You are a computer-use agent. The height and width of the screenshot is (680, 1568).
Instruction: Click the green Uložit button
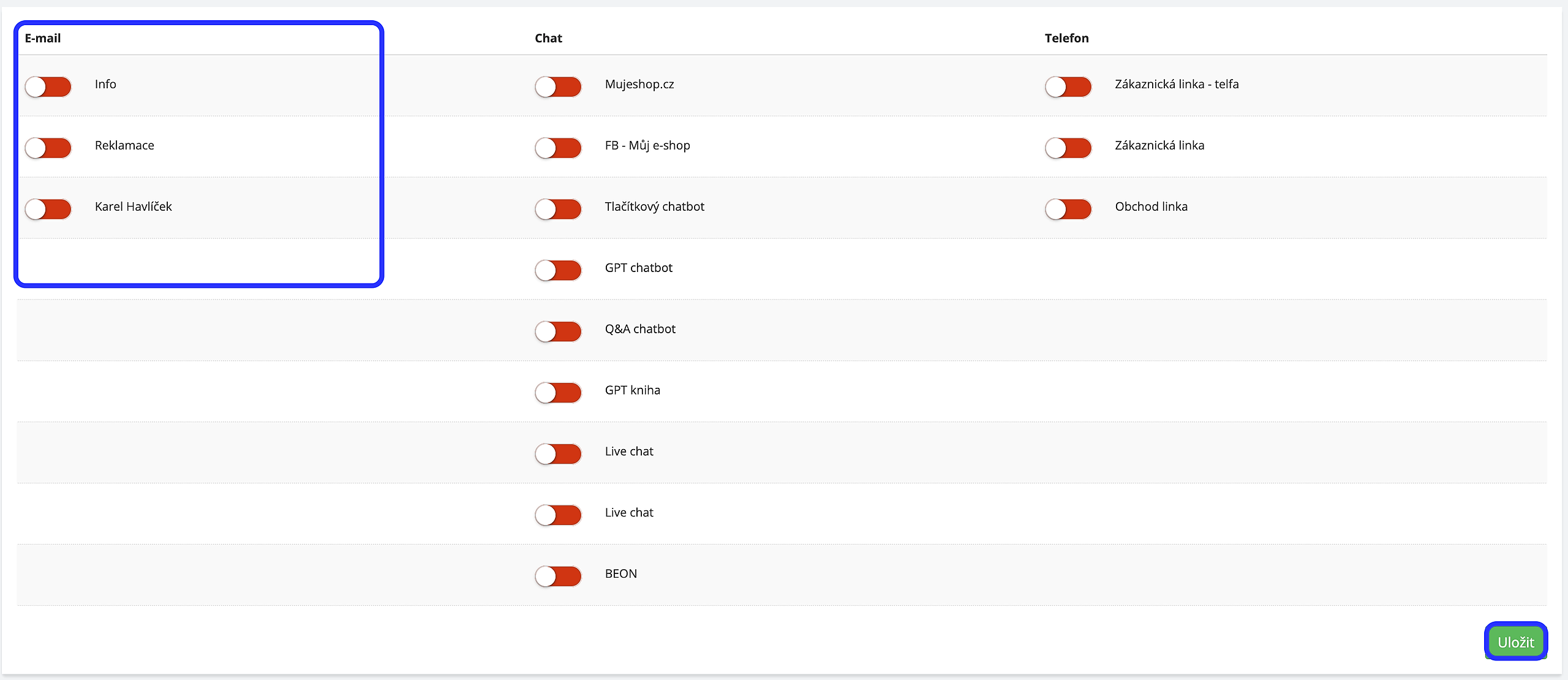1516,642
